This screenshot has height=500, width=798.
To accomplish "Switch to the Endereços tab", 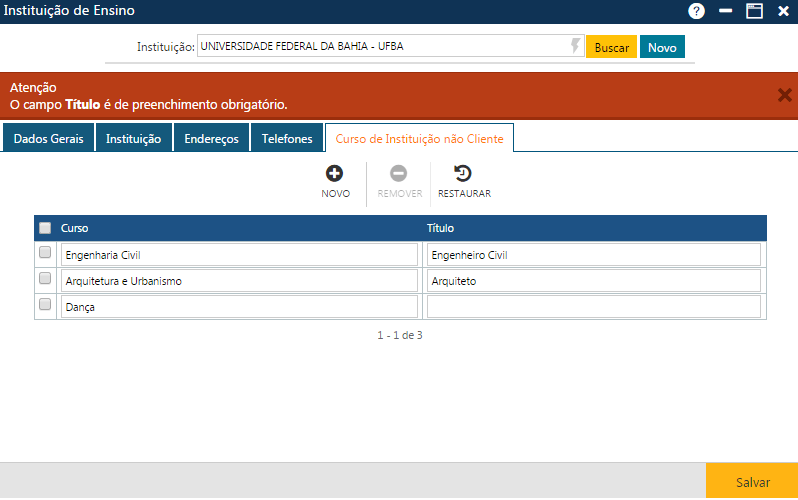I will [211, 139].
